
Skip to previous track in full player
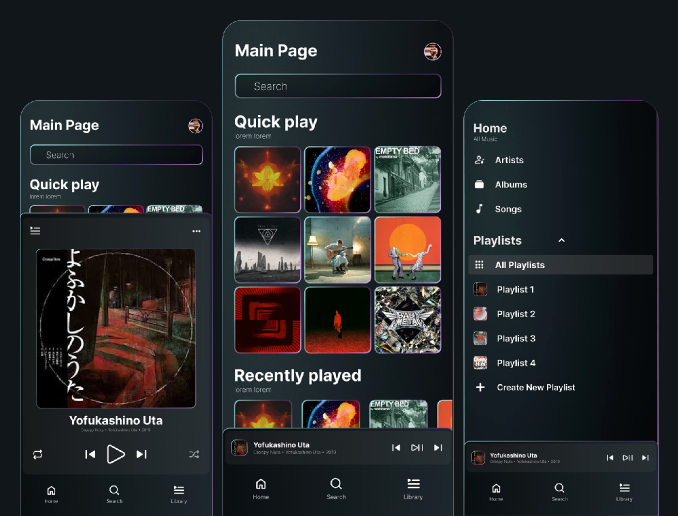pyautogui.click(x=90, y=454)
